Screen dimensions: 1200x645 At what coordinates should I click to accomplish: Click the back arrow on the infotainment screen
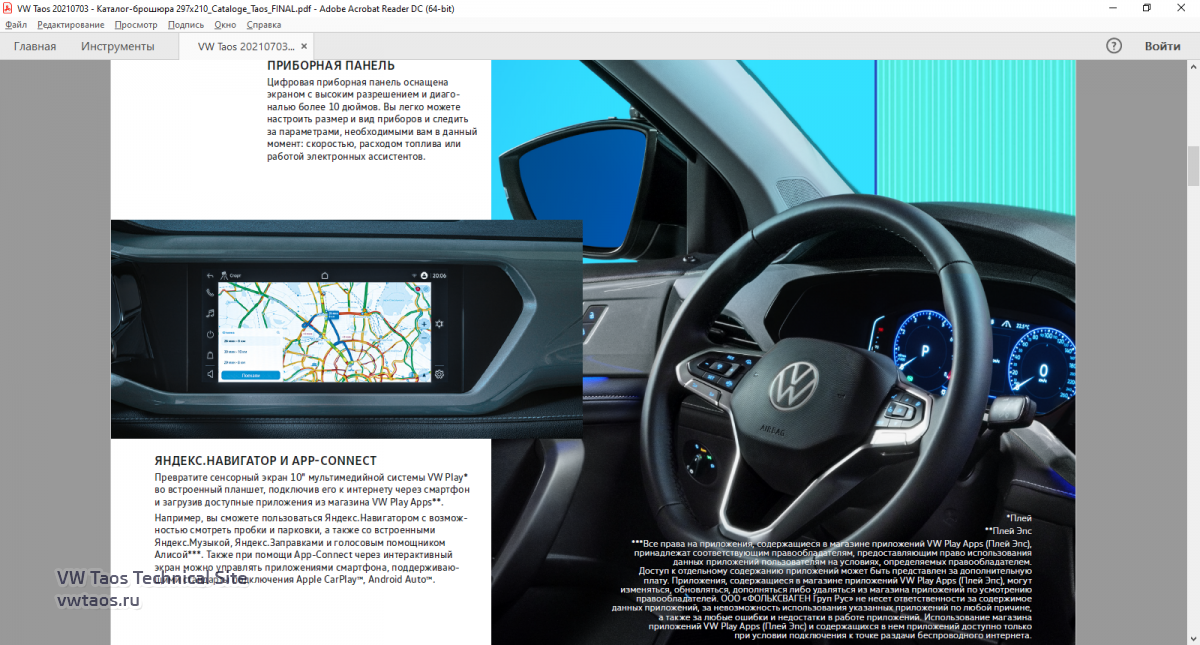[210, 275]
